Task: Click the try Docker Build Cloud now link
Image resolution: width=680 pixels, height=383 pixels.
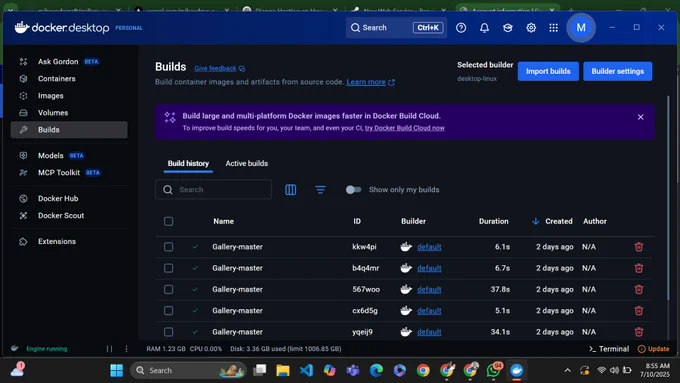Action: point(405,128)
